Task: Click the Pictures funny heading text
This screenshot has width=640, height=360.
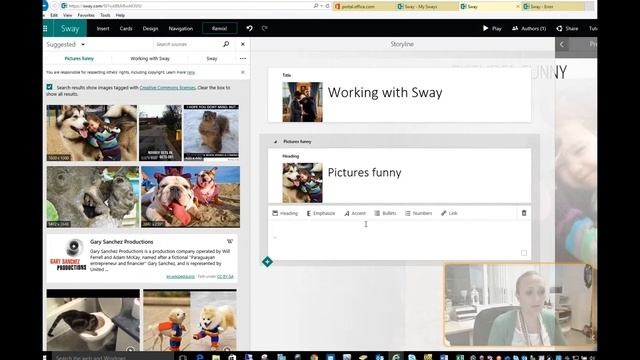Action: coord(364,173)
